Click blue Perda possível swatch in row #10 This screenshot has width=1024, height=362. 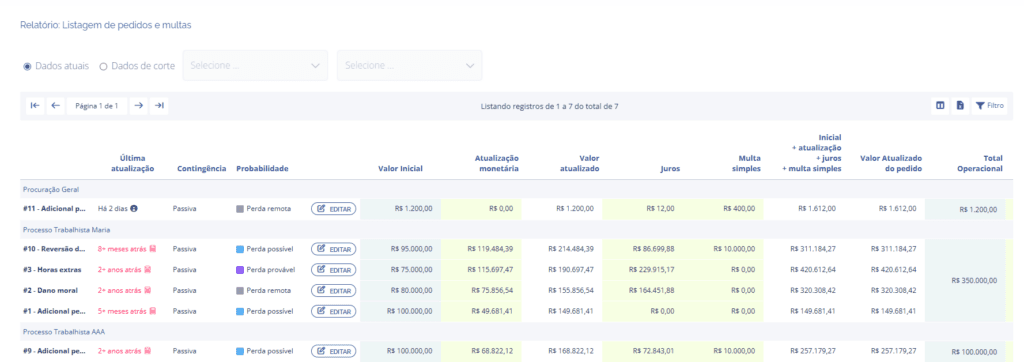click(x=240, y=249)
